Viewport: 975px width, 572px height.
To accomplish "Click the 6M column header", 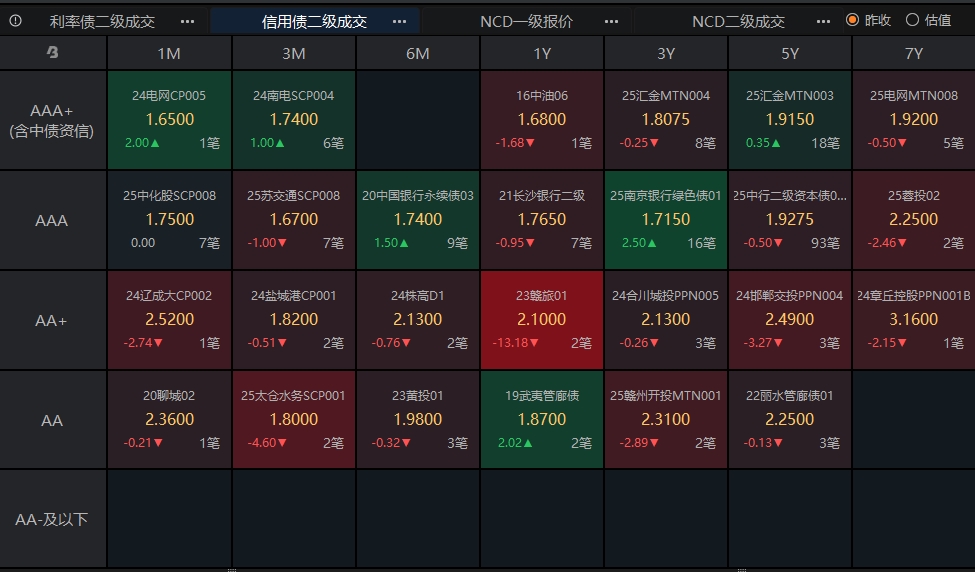I will click(x=418, y=53).
